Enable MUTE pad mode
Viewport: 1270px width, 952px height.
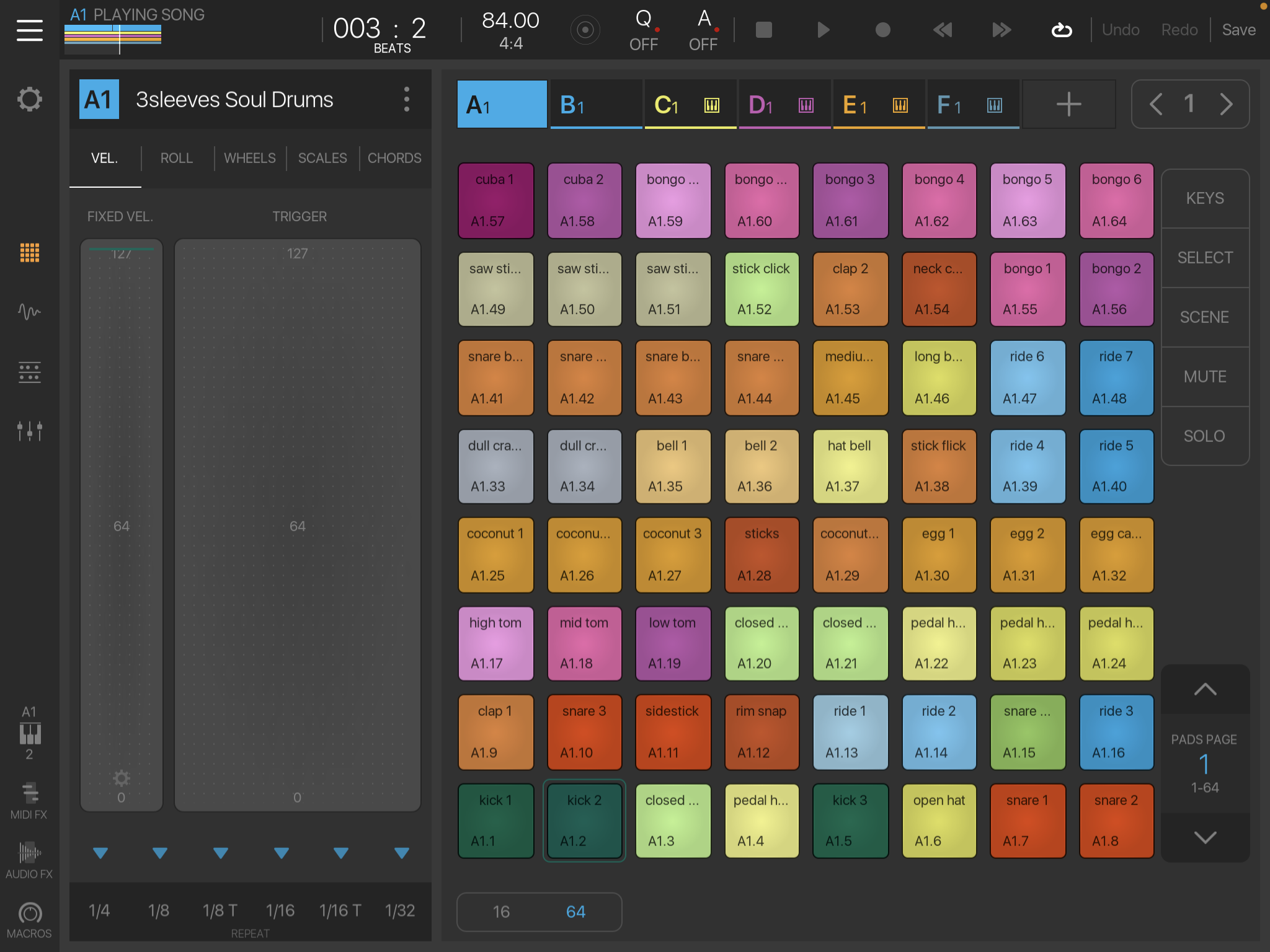click(x=1205, y=377)
